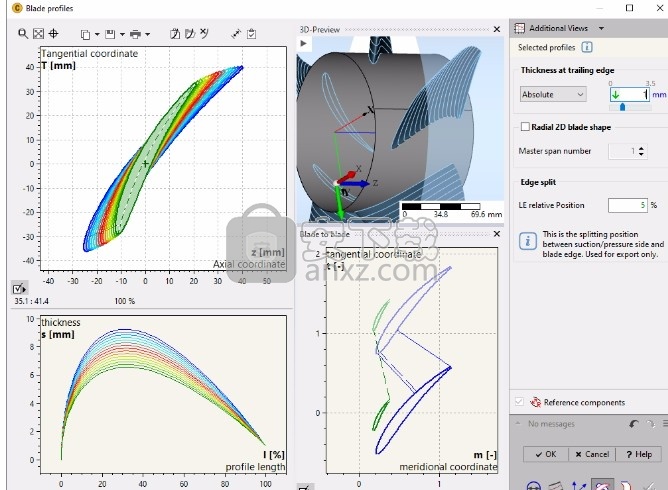Screen dimensions: 668x490
Task: Select the measure distance tool
Action: tap(236, 34)
